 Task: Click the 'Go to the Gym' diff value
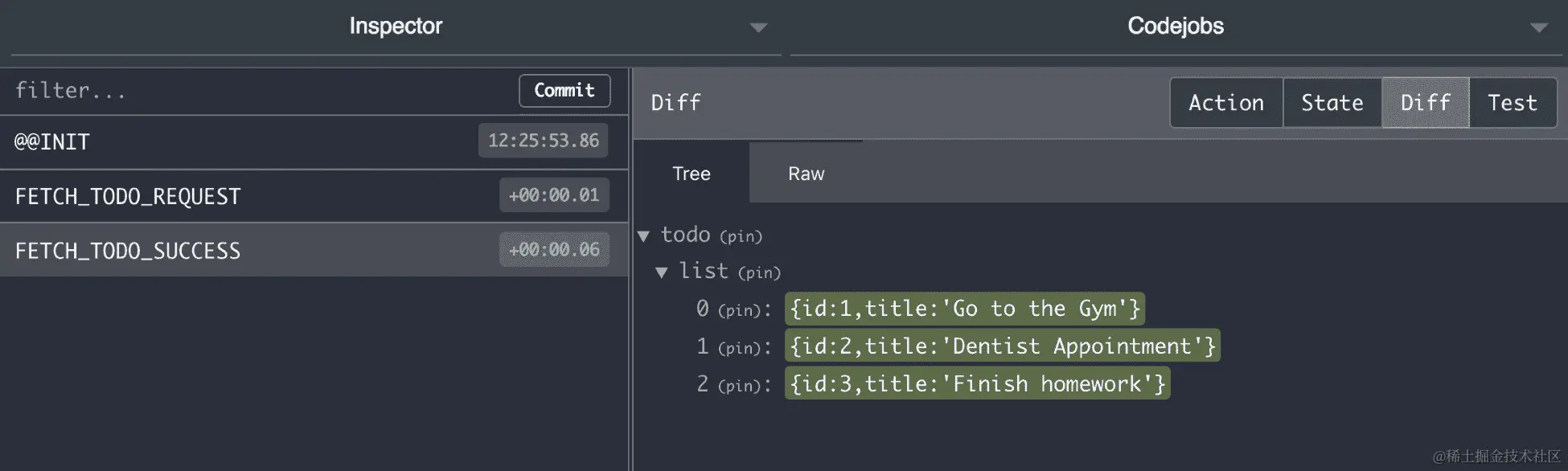pyautogui.click(x=965, y=309)
